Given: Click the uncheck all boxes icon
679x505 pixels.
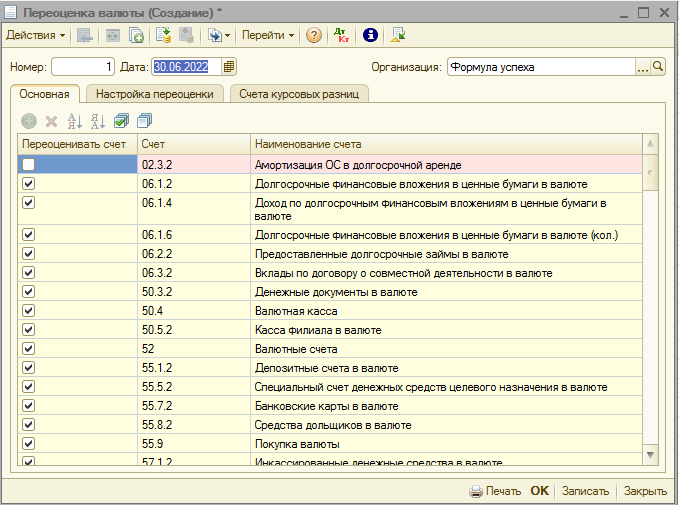Looking at the screenshot, I should click(144, 121).
